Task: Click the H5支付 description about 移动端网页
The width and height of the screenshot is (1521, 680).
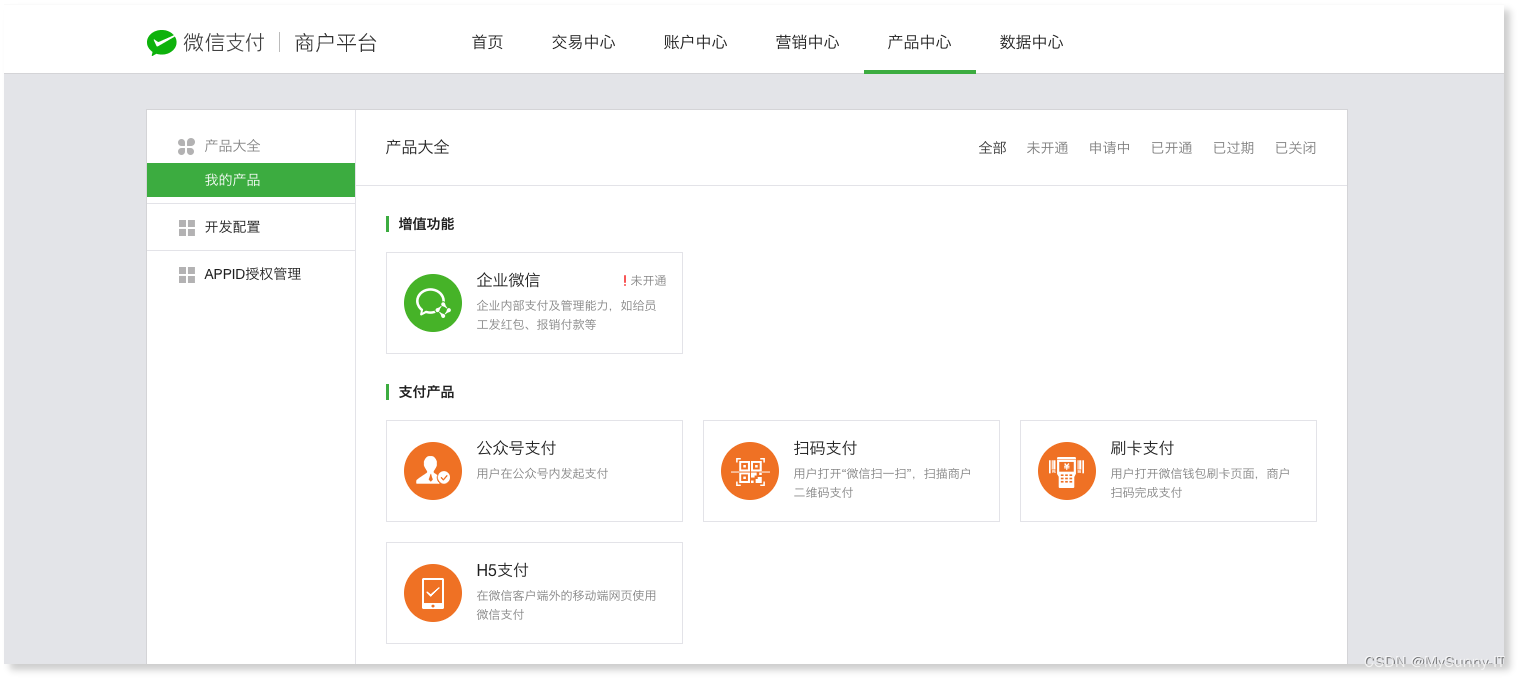Action: coord(566,605)
